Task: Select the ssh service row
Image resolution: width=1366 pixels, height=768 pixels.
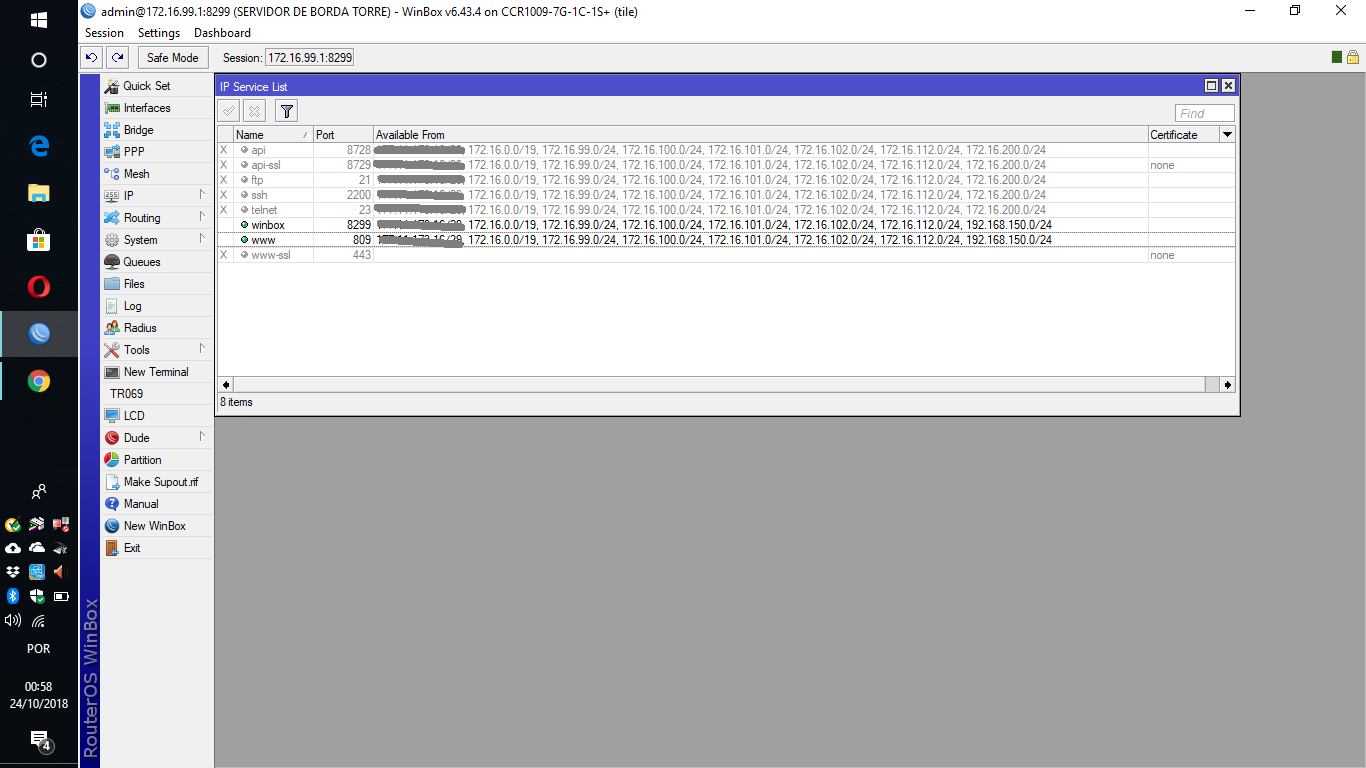Action: pos(727,195)
